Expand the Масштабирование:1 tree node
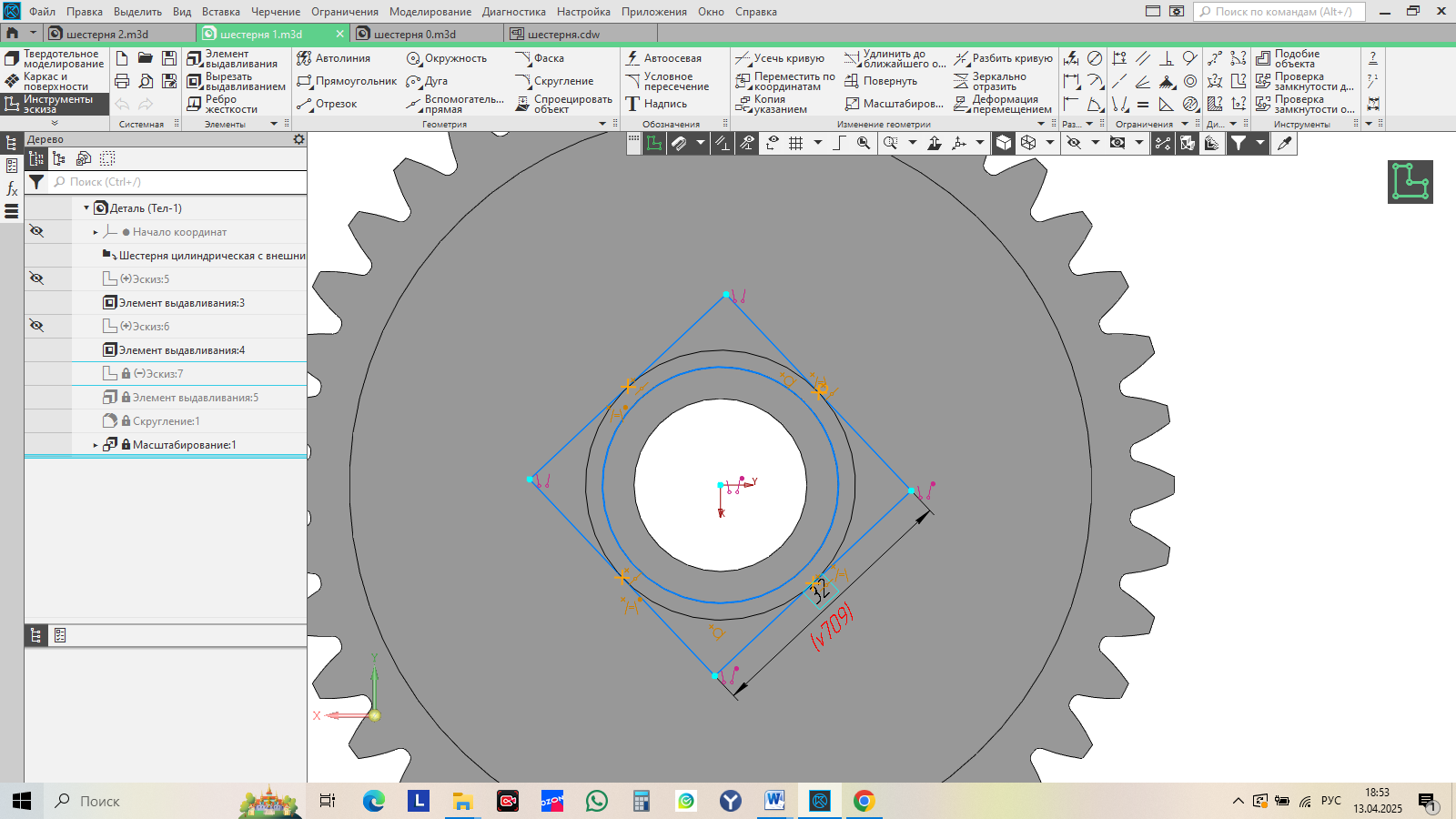The width and height of the screenshot is (1456, 819). coord(96,445)
